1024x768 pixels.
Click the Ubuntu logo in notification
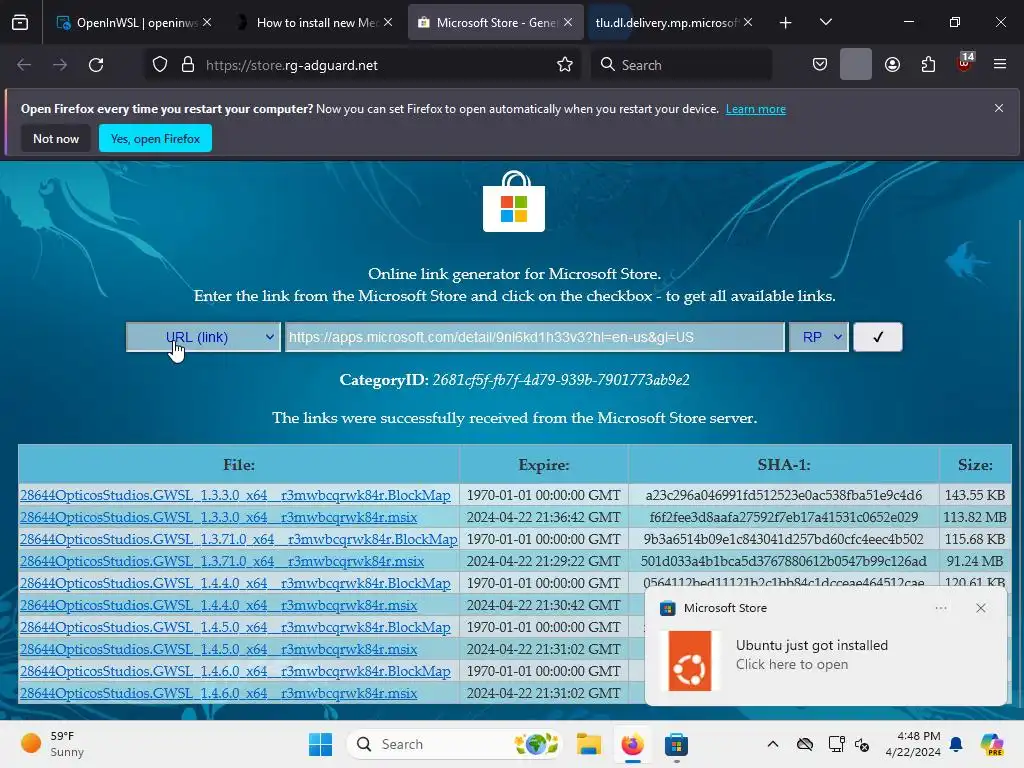[690, 661]
